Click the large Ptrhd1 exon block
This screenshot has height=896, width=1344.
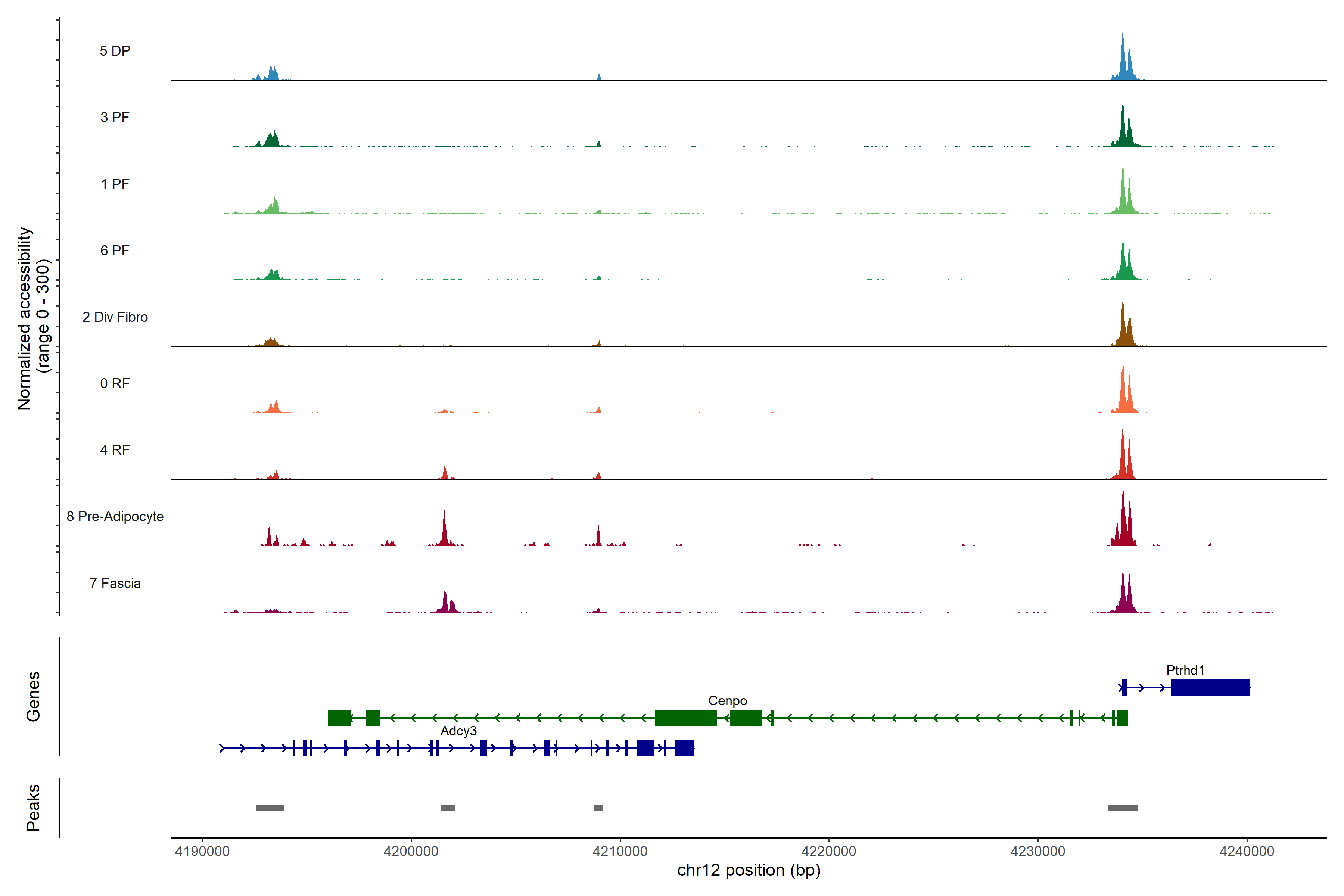click(x=1210, y=687)
